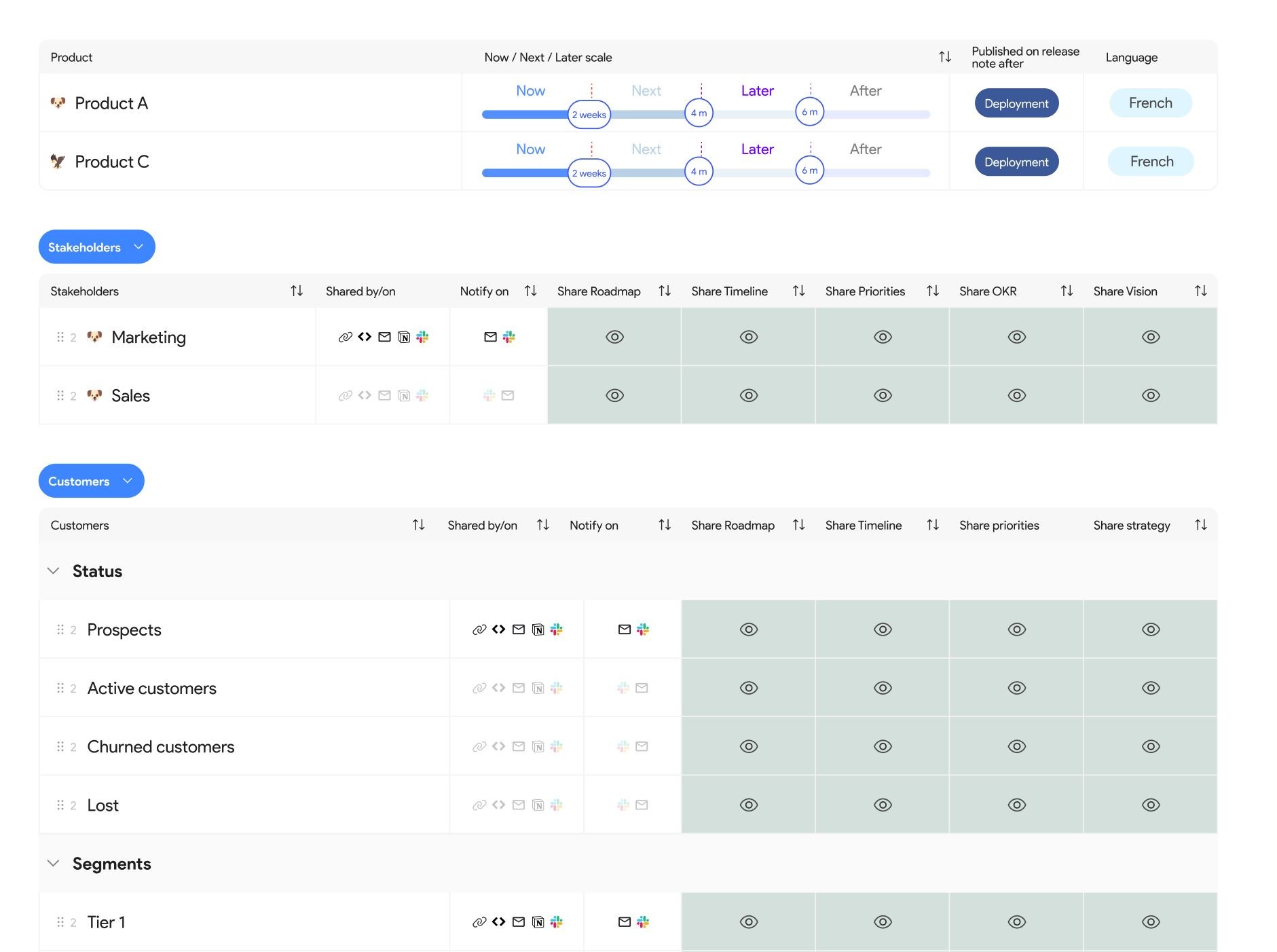Click the dimmed Slack icon in Churned customers Shared by/on
The image size is (1277, 952).
pyautogui.click(x=557, y=746)
